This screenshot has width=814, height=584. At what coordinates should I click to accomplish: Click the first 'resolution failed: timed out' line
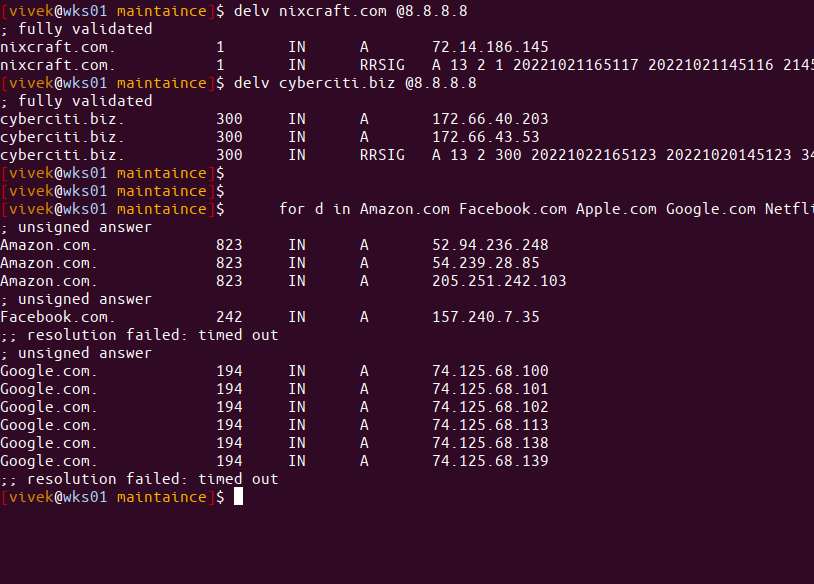tap(139, 335)
